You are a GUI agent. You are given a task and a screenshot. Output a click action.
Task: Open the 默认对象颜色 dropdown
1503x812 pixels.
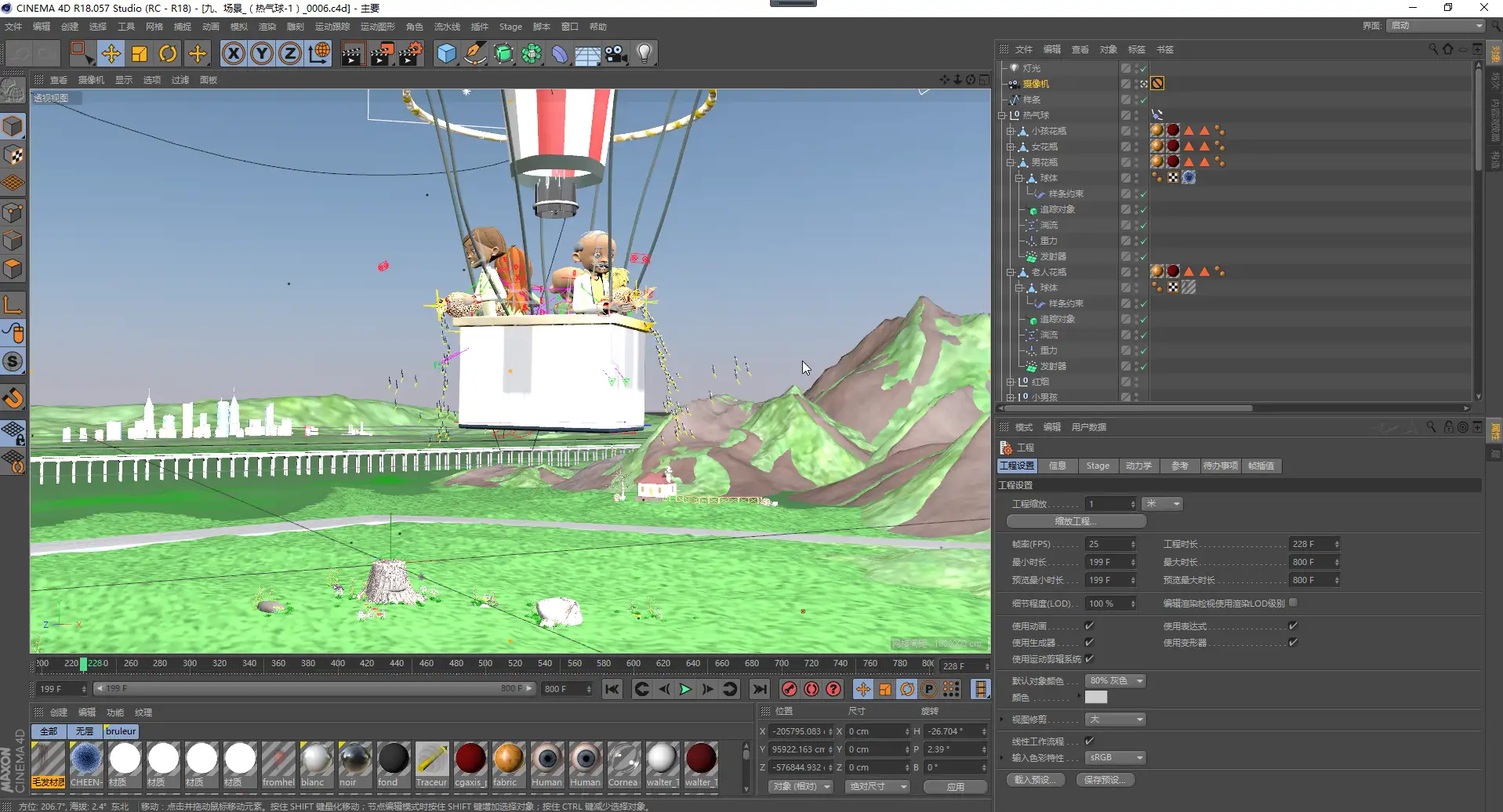point(1116,680)
